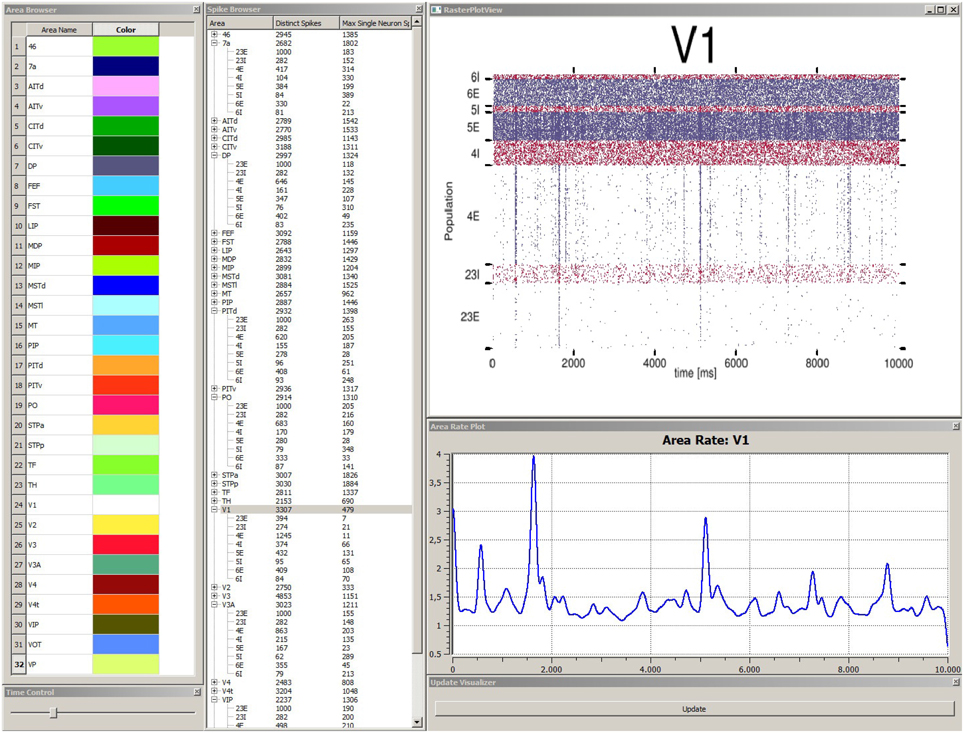Open the V1 white color swatch
The width and height of the screenshot is (964, 733).
pos(125,505)
